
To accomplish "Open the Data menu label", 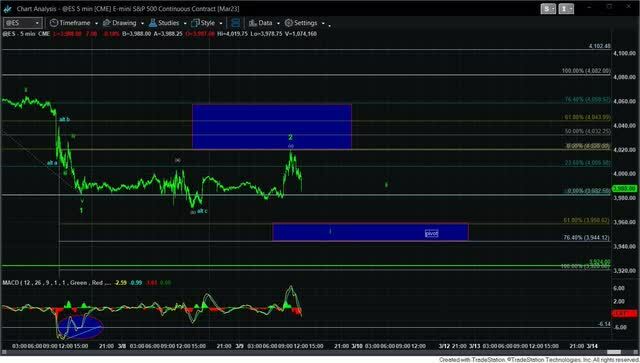I will coord(265,23).
